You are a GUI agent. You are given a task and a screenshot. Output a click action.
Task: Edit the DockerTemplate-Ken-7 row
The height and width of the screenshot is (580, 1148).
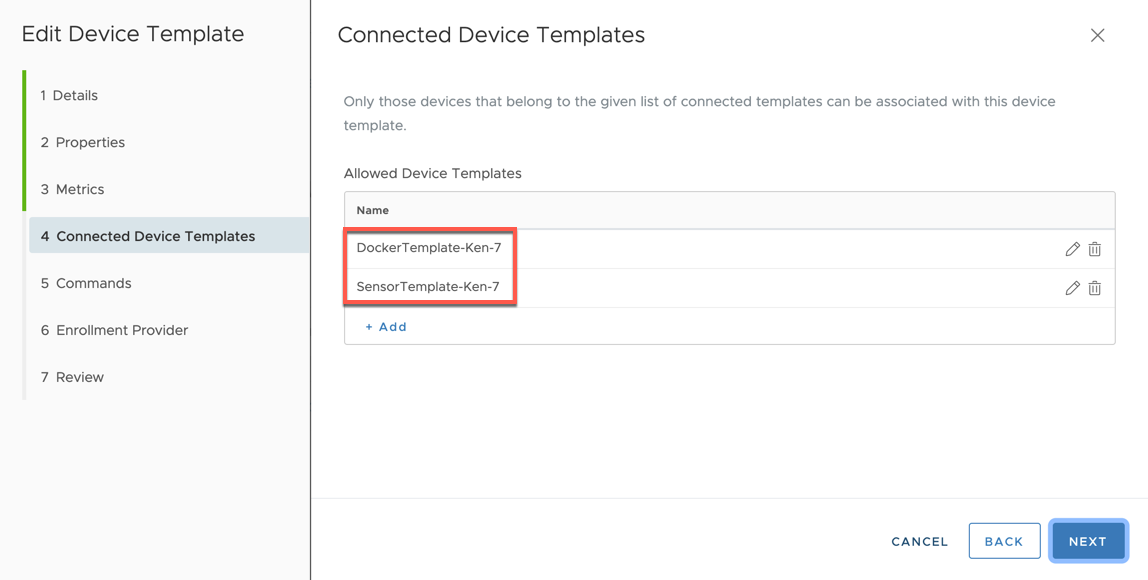coord(1072,249)
